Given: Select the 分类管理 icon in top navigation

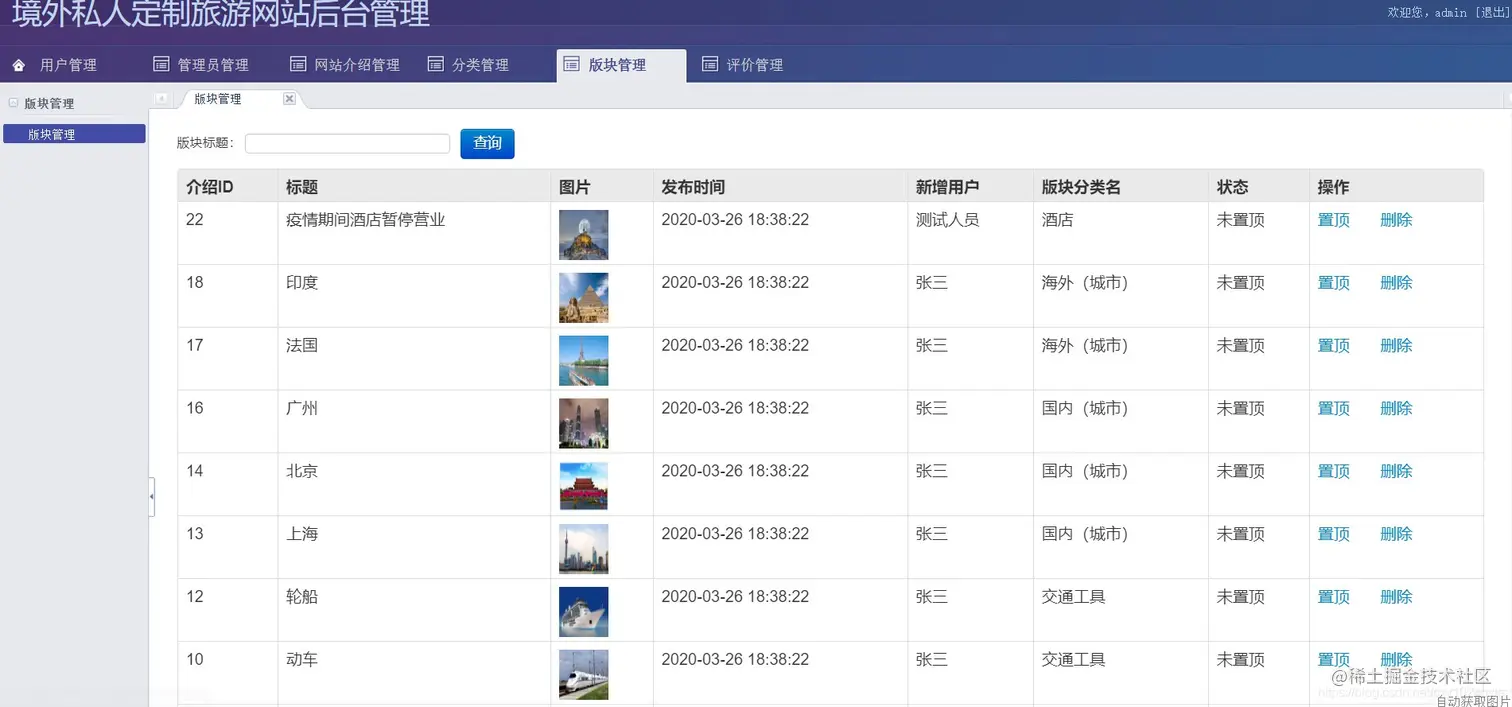Looking at the screenshot, I should (x=435, y=64).
